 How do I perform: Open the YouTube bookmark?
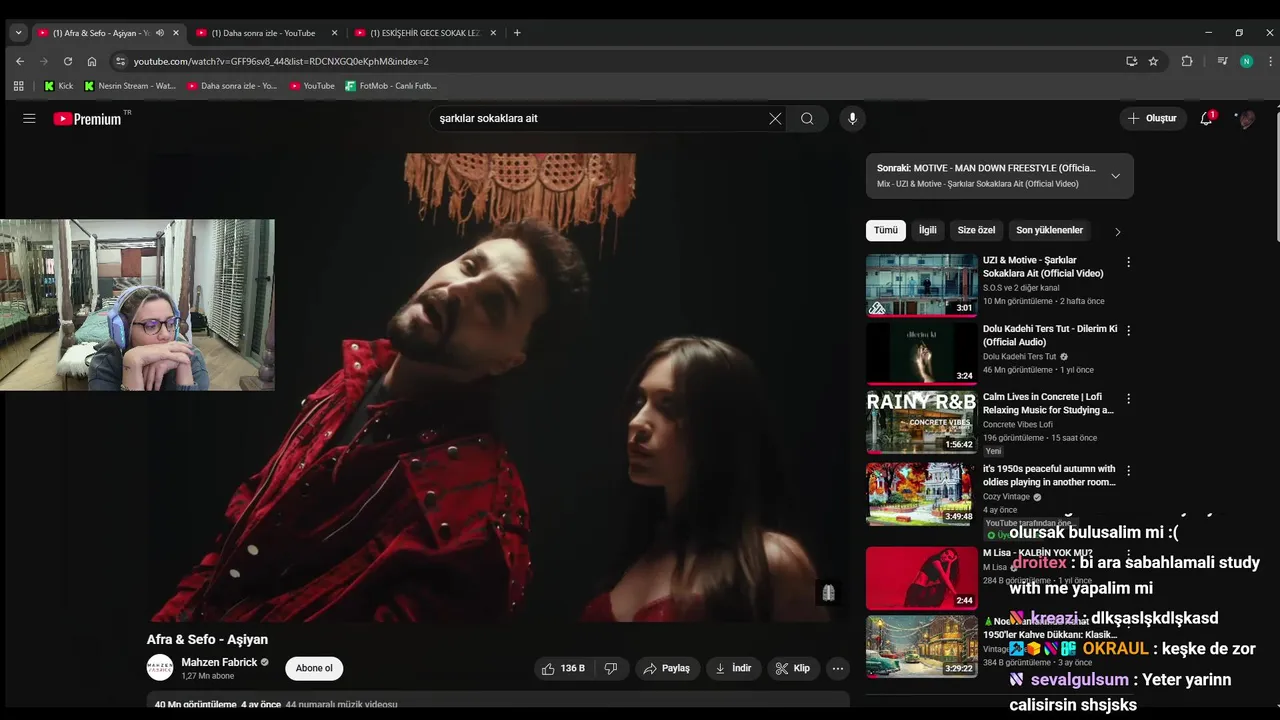point(312,86)
